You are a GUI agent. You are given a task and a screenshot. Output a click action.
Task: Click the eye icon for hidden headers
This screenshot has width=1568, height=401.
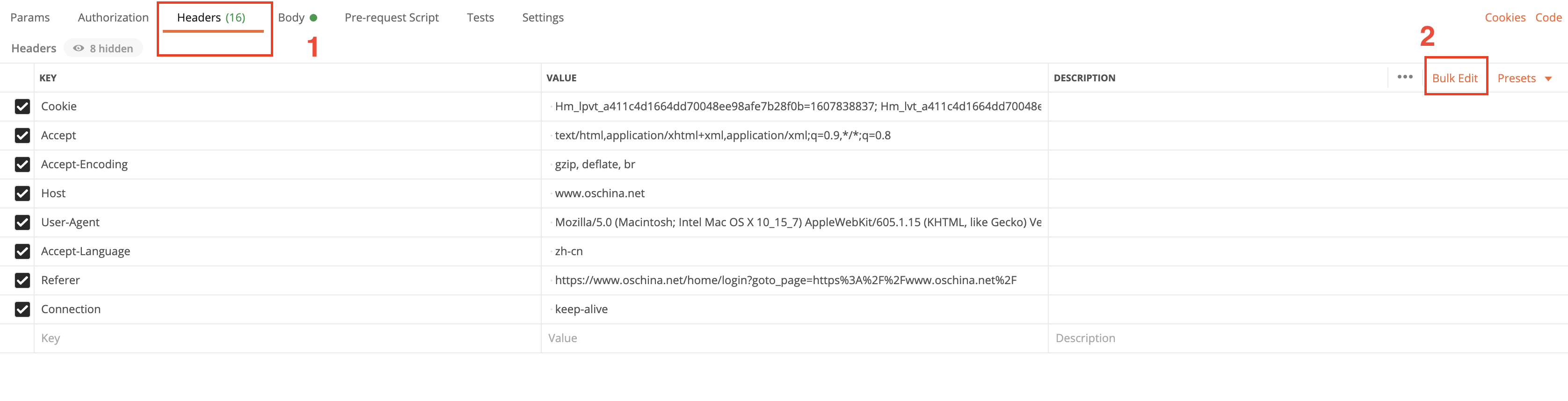(x=79, y=48)
